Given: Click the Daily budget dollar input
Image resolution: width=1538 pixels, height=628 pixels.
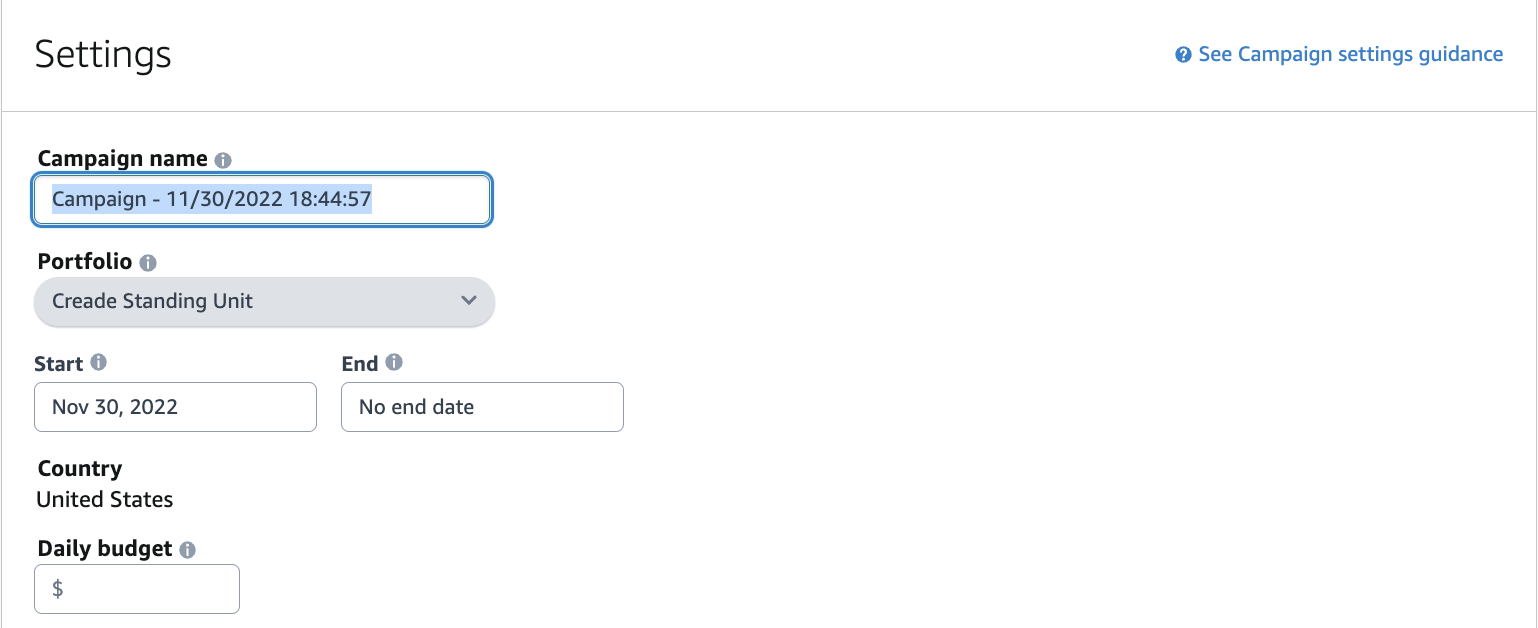Looking at the screenshot, I should (137, 589).
